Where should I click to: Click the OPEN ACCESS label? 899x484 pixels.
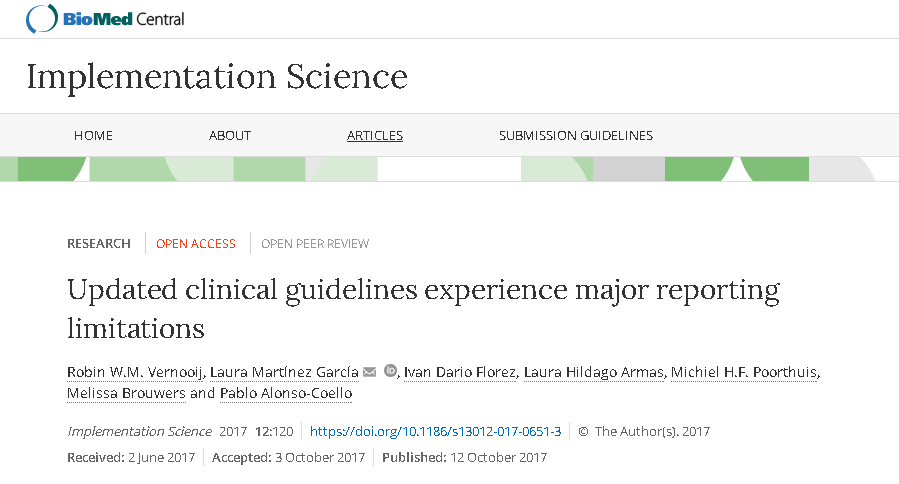196,244
